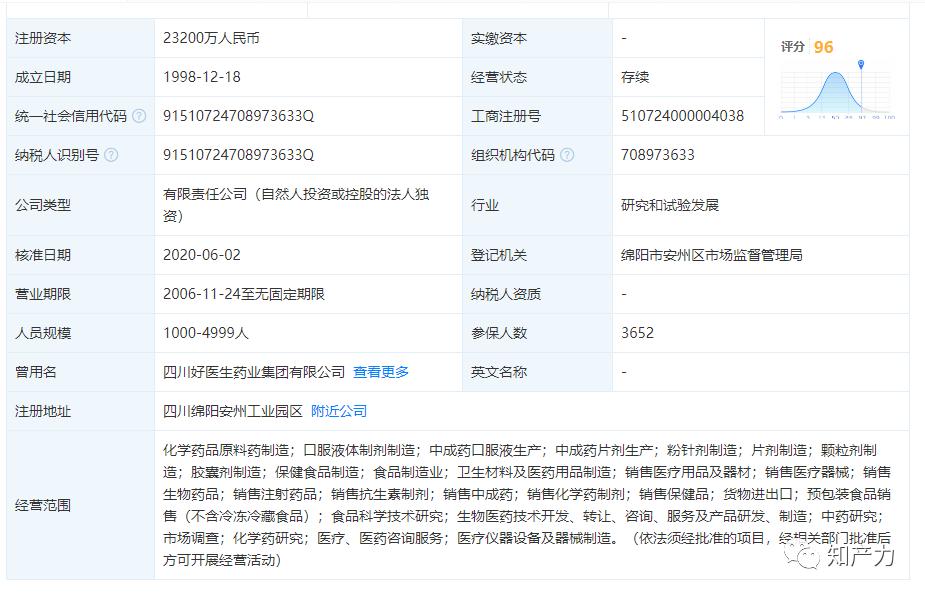Click registered address 四川绵阳安州工业园区
This screenshot has width=925, height=596.
(232, 411)
